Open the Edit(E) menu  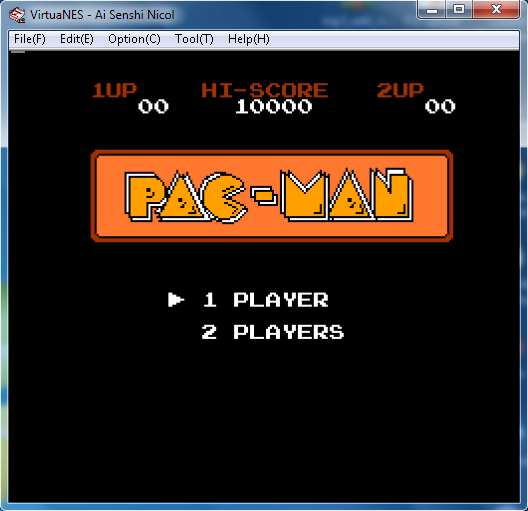77,39
